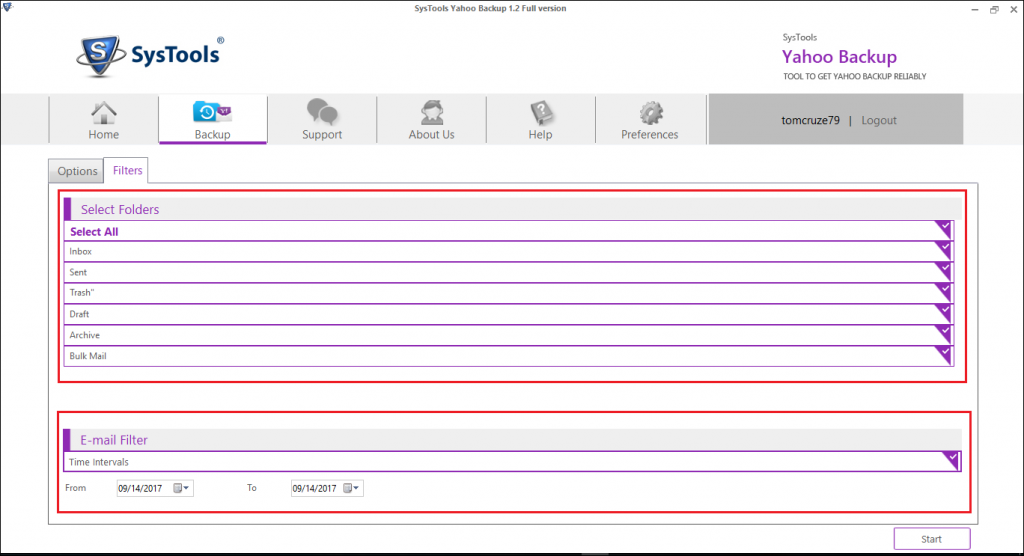This screenshot has width=1024, height=556.
Task: Click the E-mail Filter heading
Action: coord(114,440)
